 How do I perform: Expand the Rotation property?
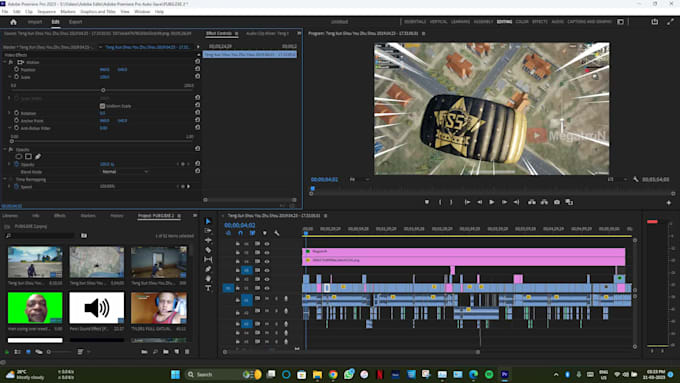point(10,113)
